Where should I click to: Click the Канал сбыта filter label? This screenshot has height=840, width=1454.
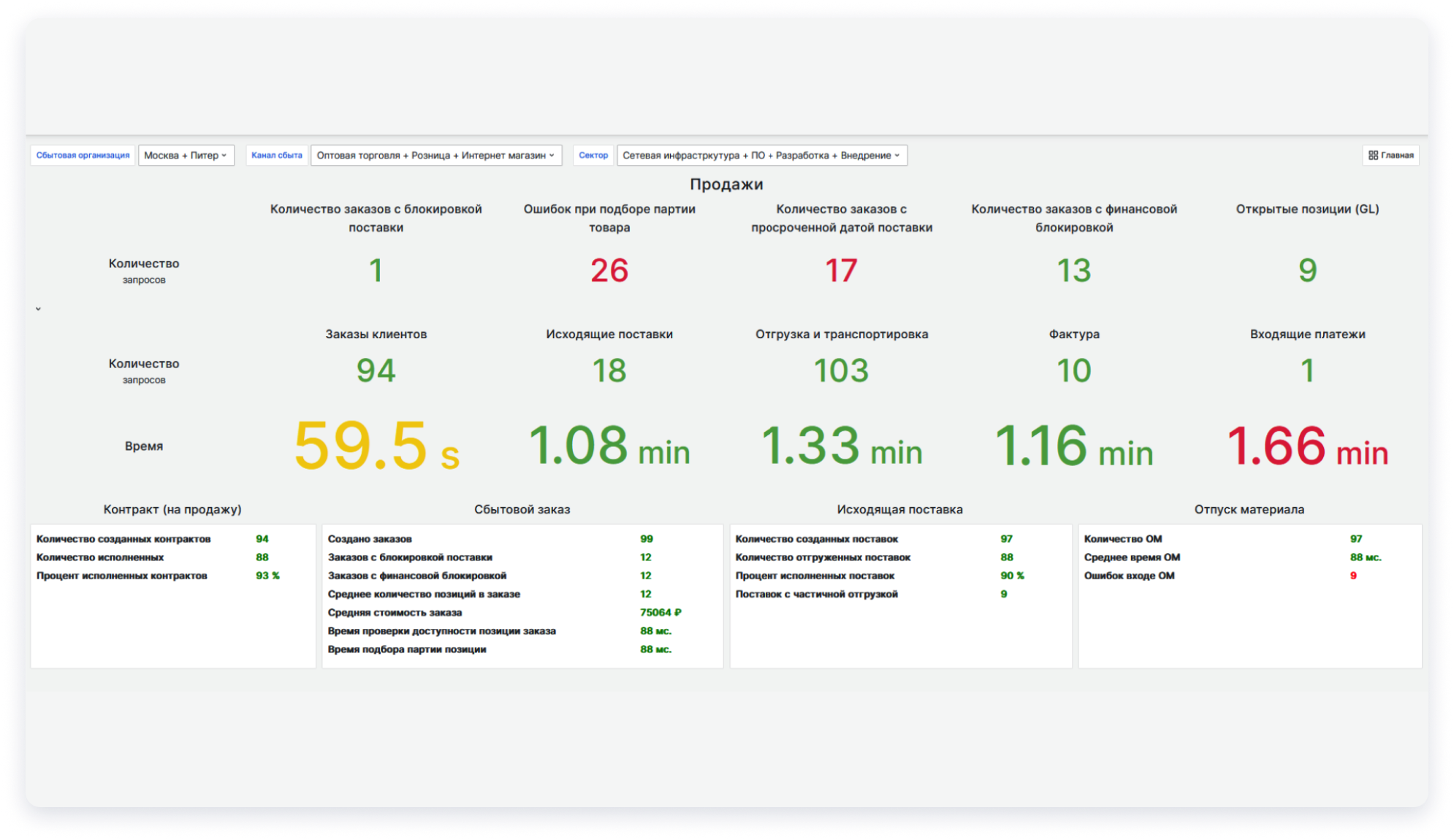coord(277,155)
